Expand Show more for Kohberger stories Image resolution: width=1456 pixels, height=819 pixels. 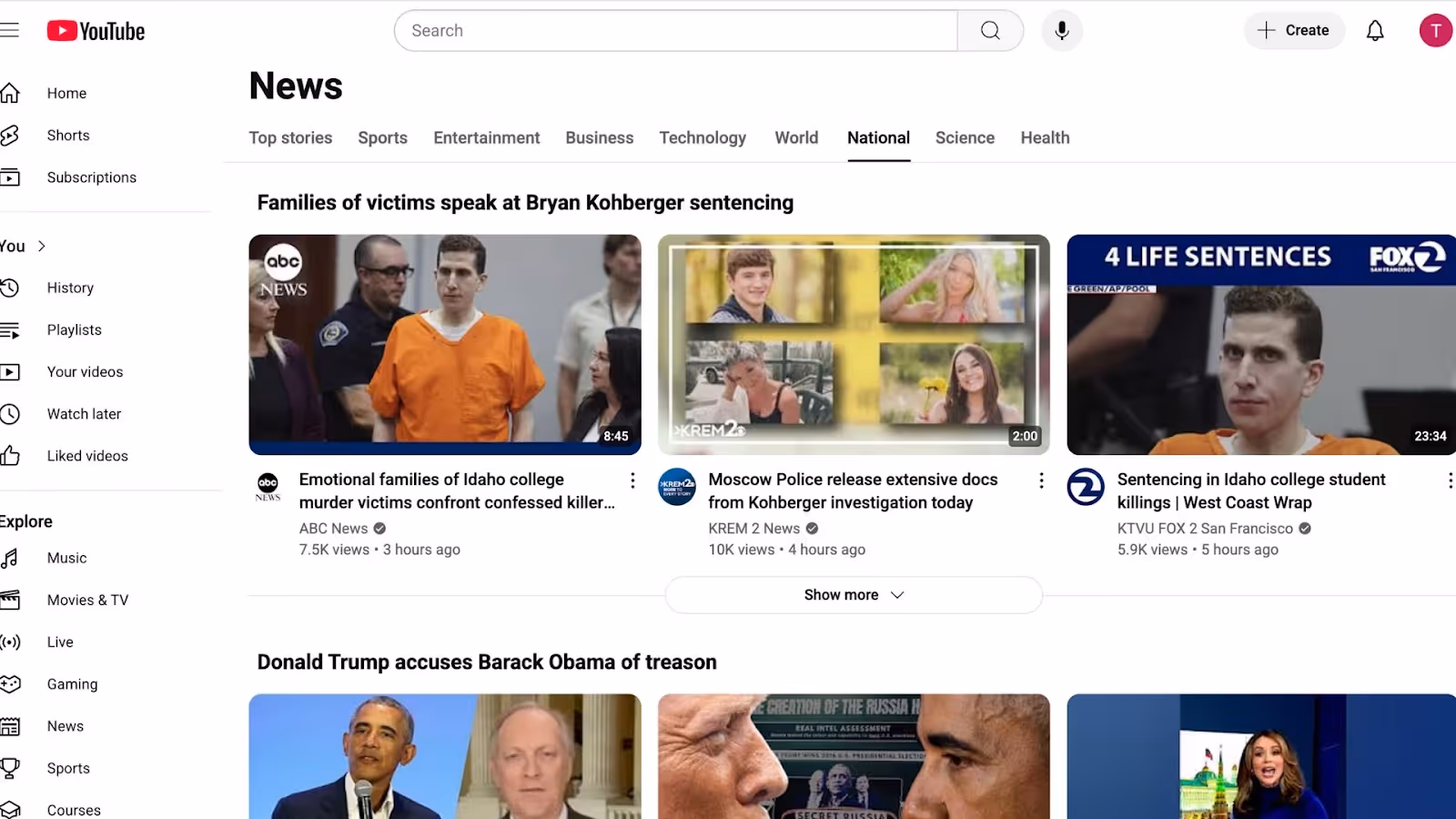[854, 595]
